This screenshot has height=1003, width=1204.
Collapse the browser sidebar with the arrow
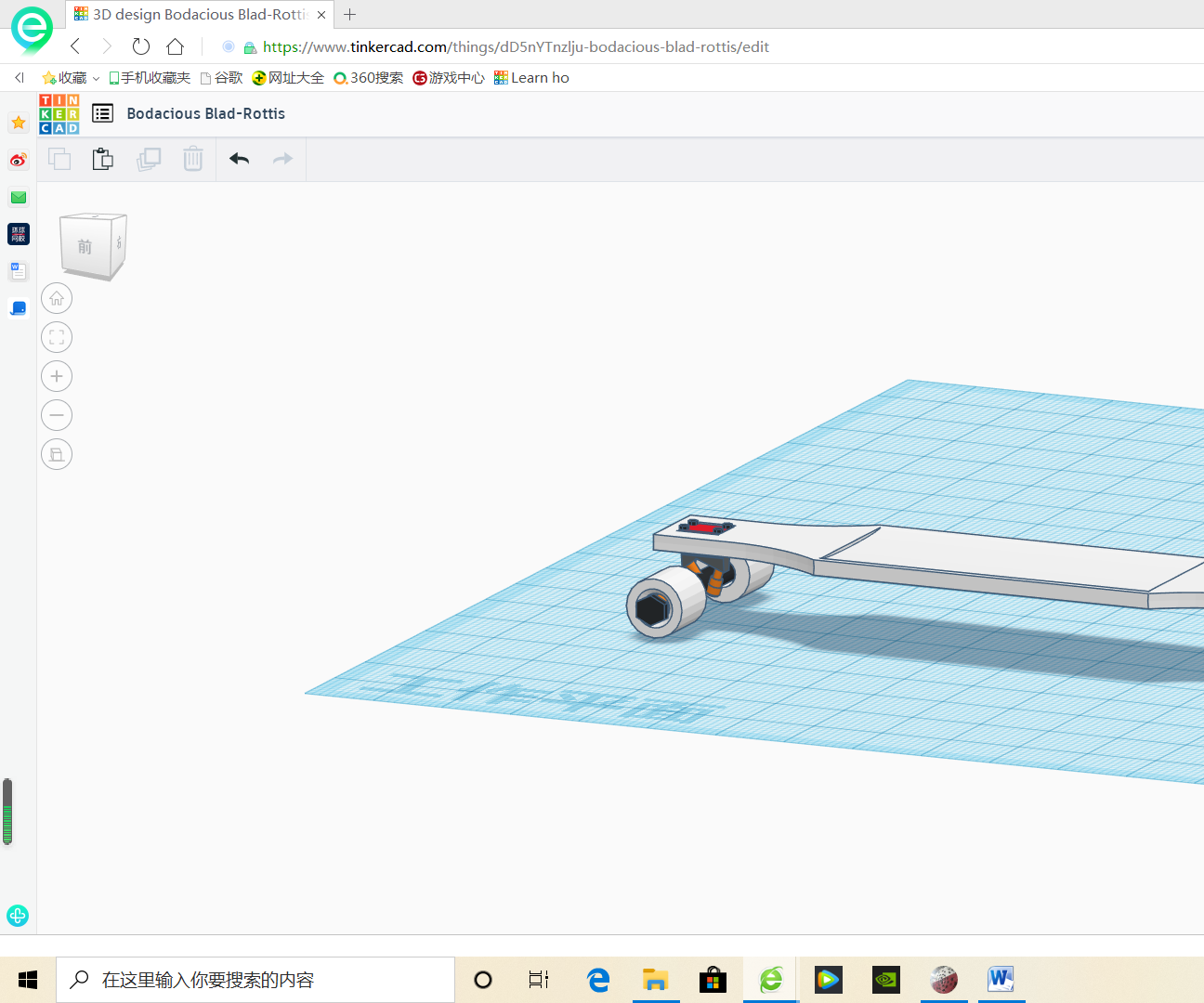(x=20, y=78)
